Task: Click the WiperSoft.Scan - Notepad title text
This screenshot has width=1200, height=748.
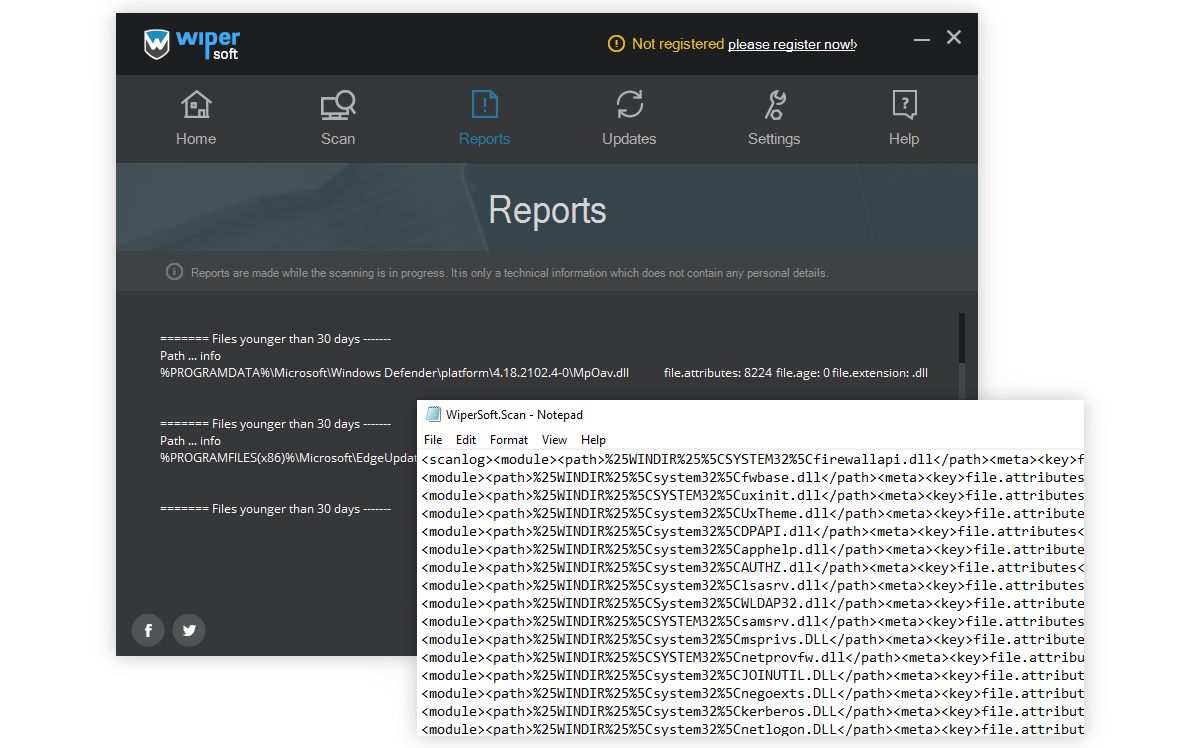Action: [514, 414]
